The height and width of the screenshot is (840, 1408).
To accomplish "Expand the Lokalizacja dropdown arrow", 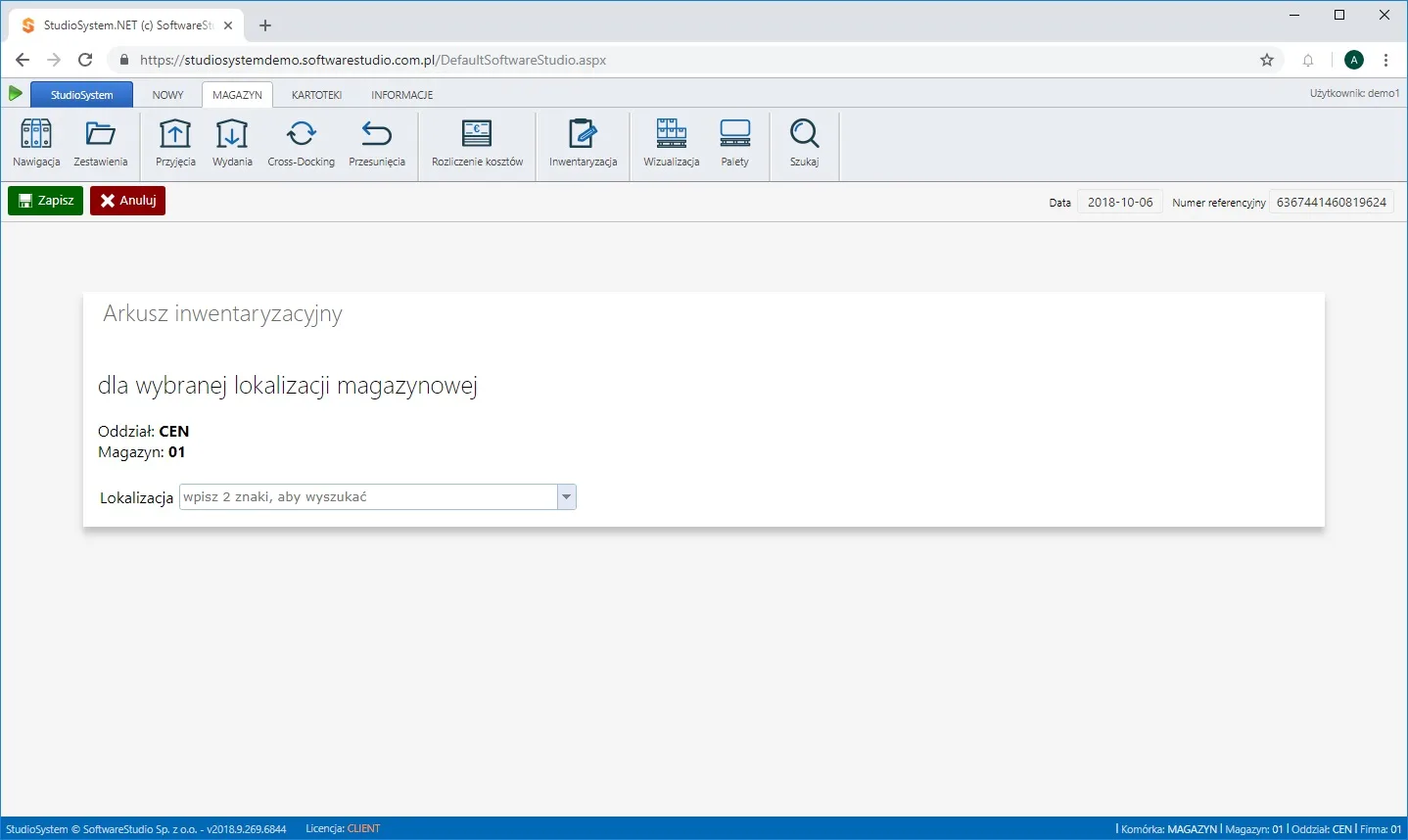I will pyautogui.click(x=566, y=497).
